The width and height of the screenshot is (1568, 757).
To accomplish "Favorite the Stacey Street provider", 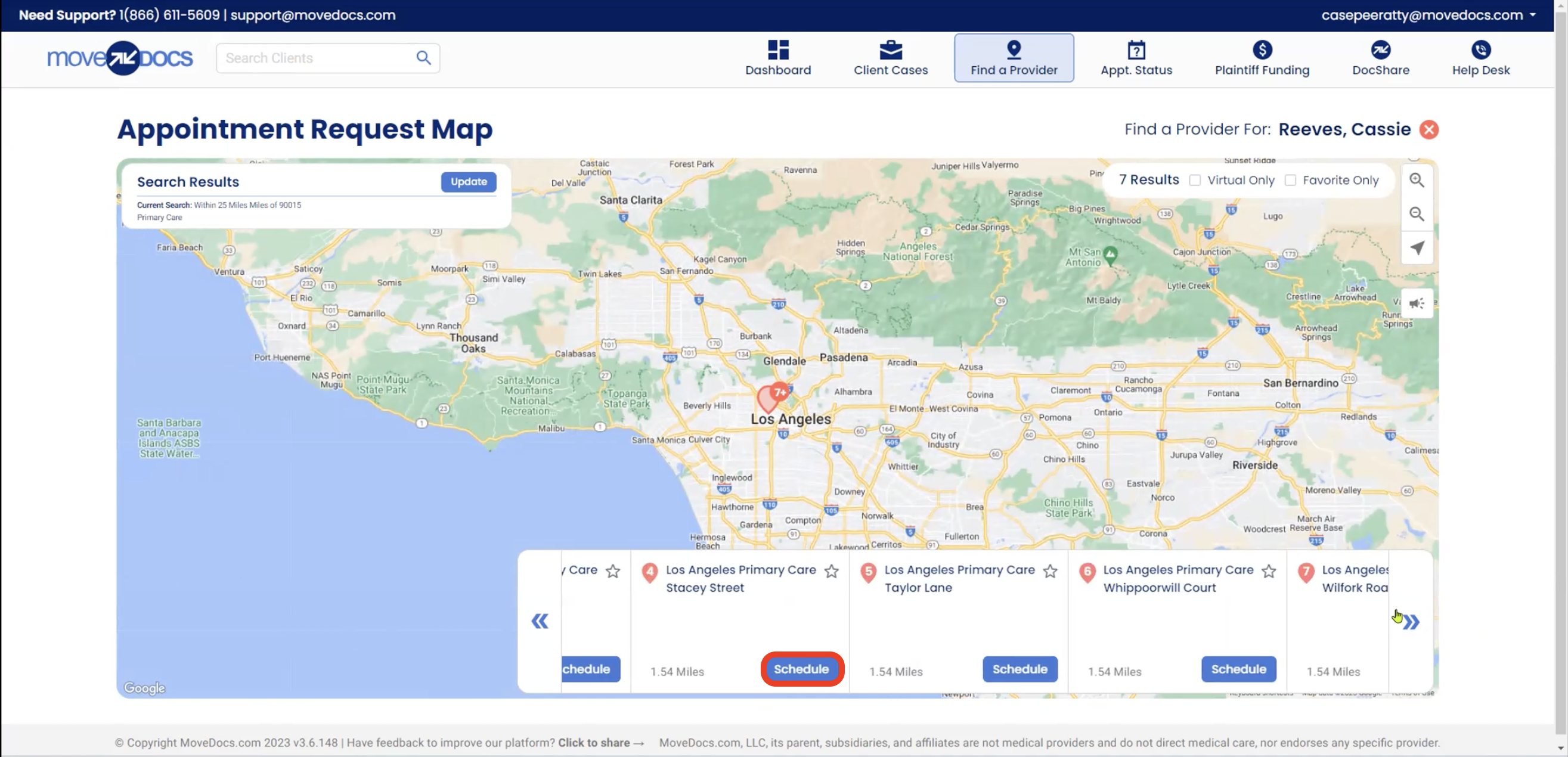I will [831, 571].
